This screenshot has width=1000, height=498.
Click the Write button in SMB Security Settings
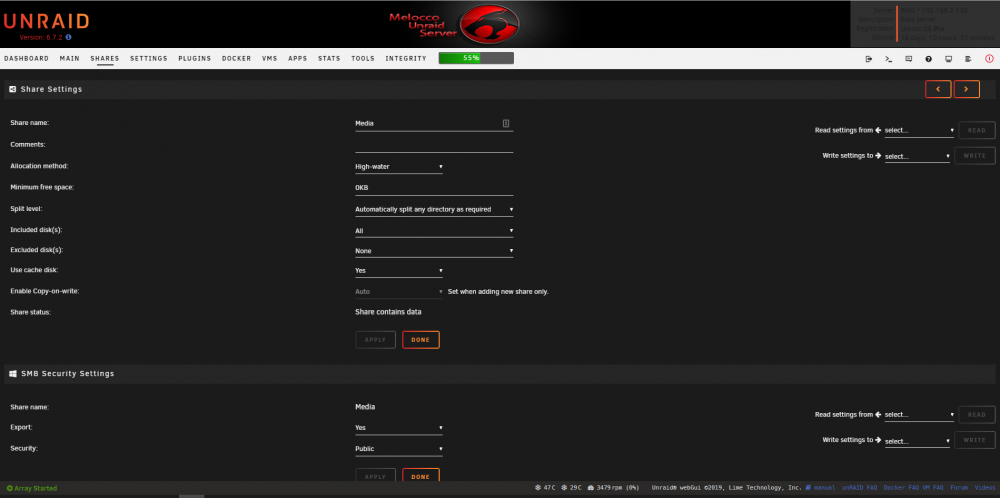[974, 440]
